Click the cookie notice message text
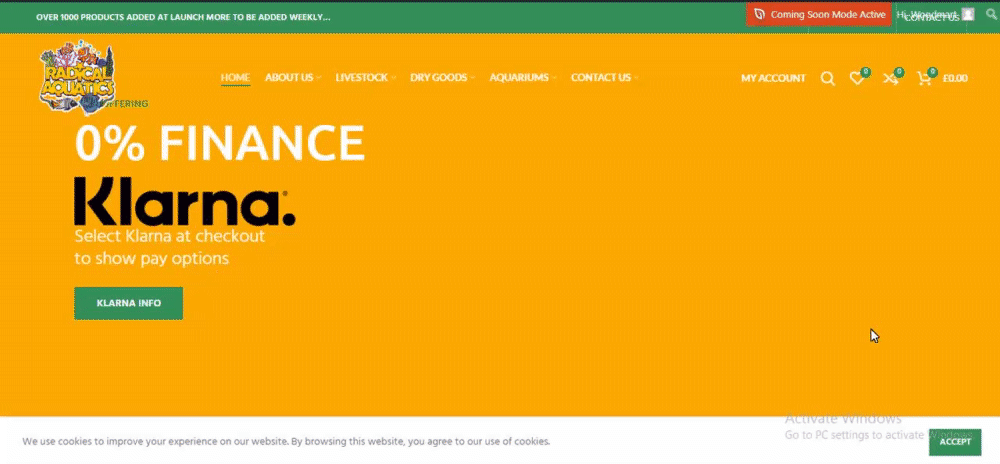 [286, 441]
